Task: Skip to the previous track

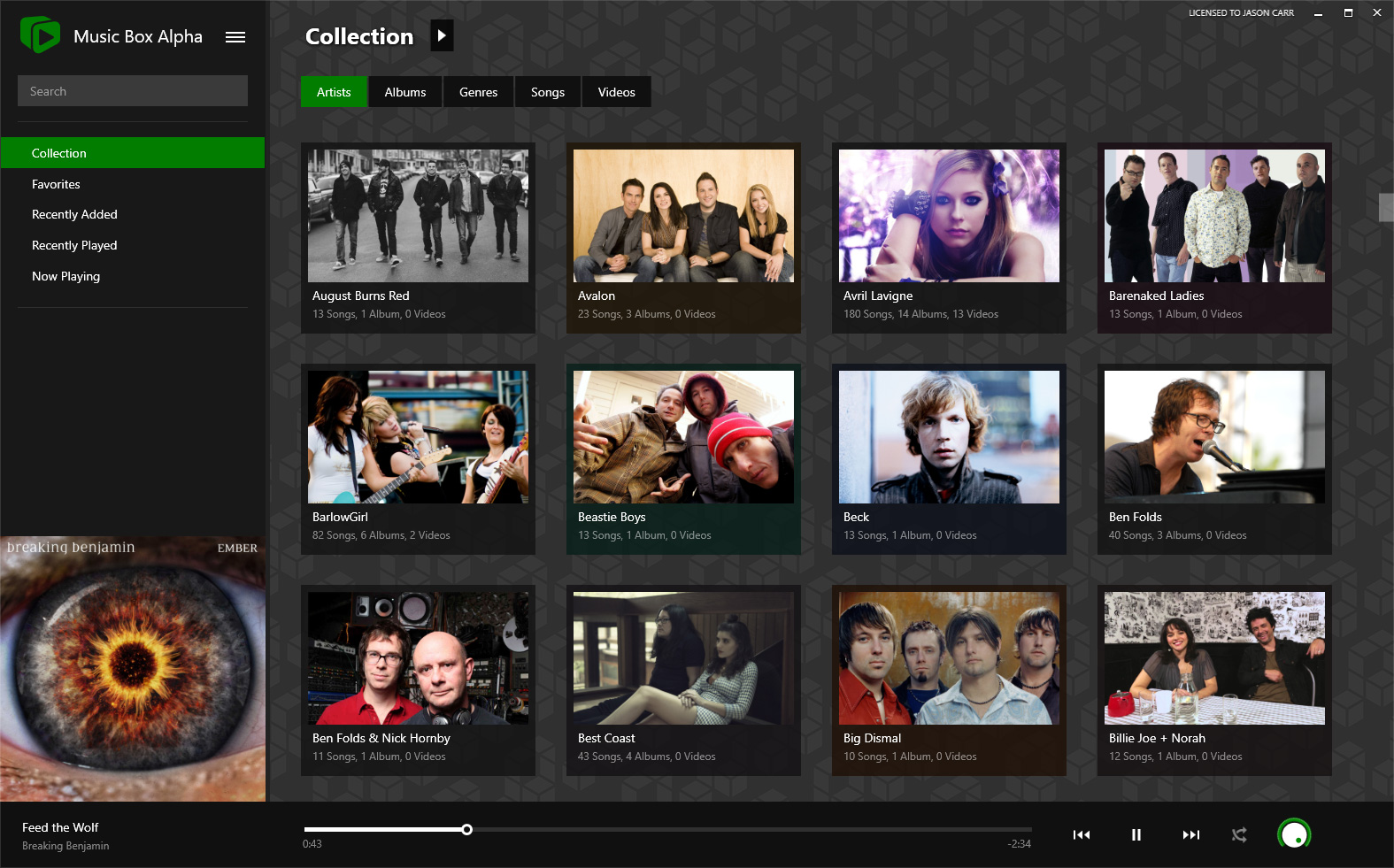Action: click(1082, 834)
